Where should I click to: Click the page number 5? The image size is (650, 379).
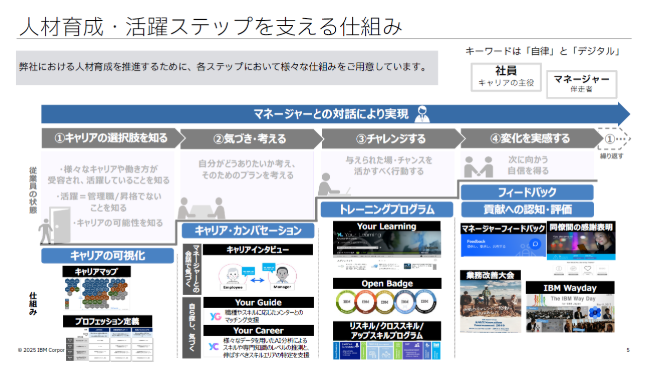(628, 350)
